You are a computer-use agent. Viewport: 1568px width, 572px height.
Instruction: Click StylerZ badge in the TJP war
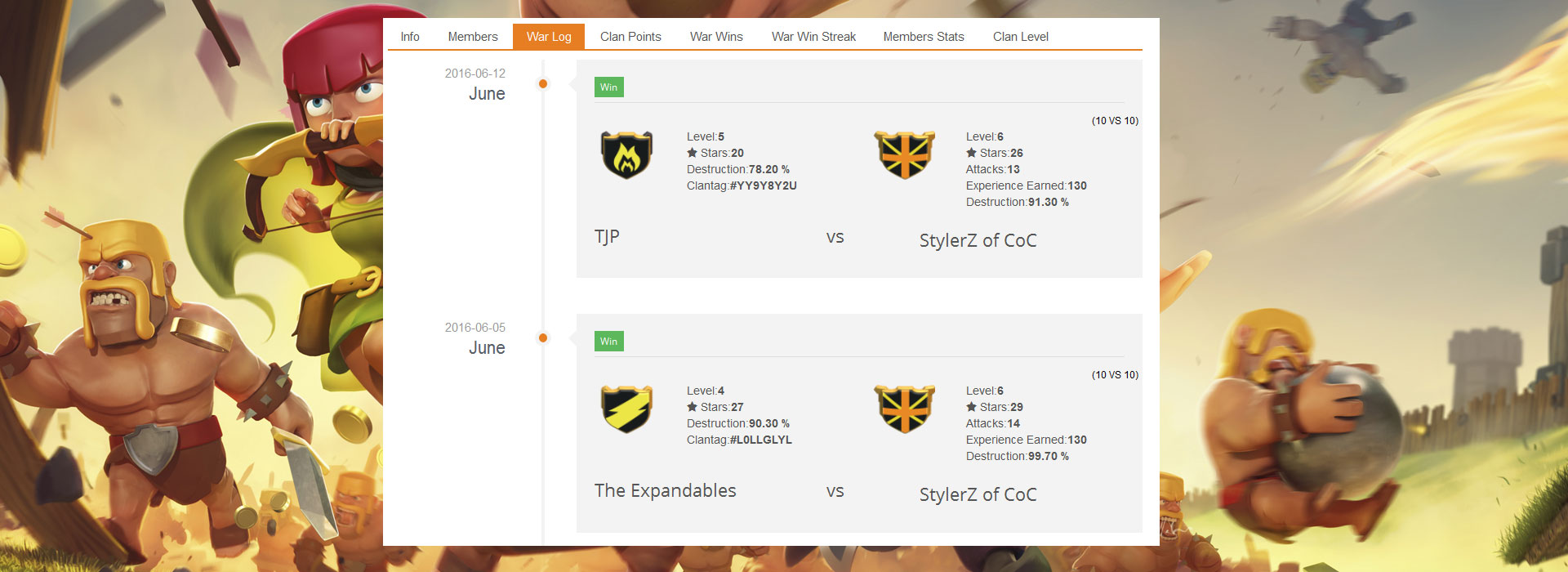coord(905,155)
